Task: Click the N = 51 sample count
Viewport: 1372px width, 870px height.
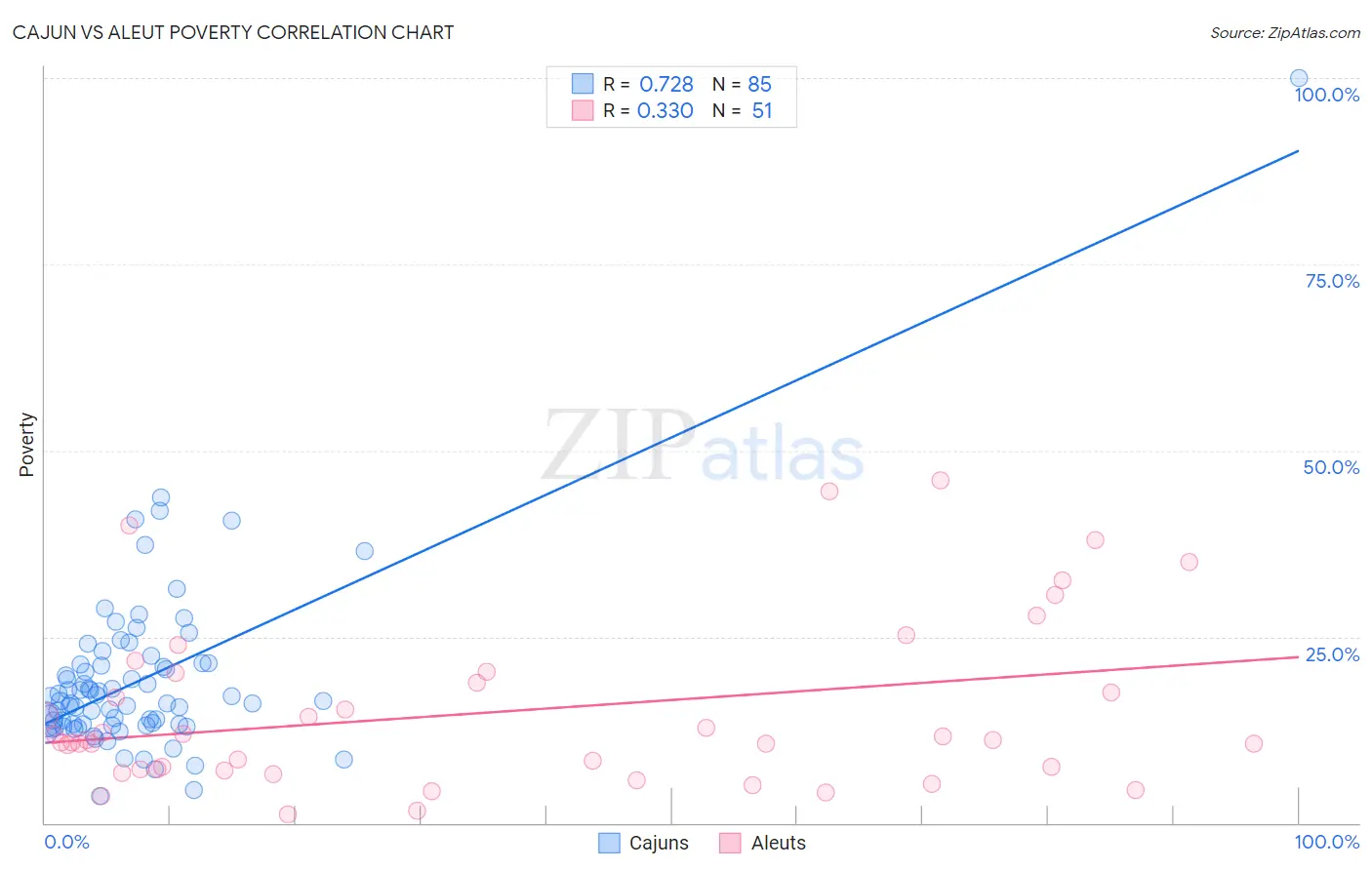Action: pos(742,110)
